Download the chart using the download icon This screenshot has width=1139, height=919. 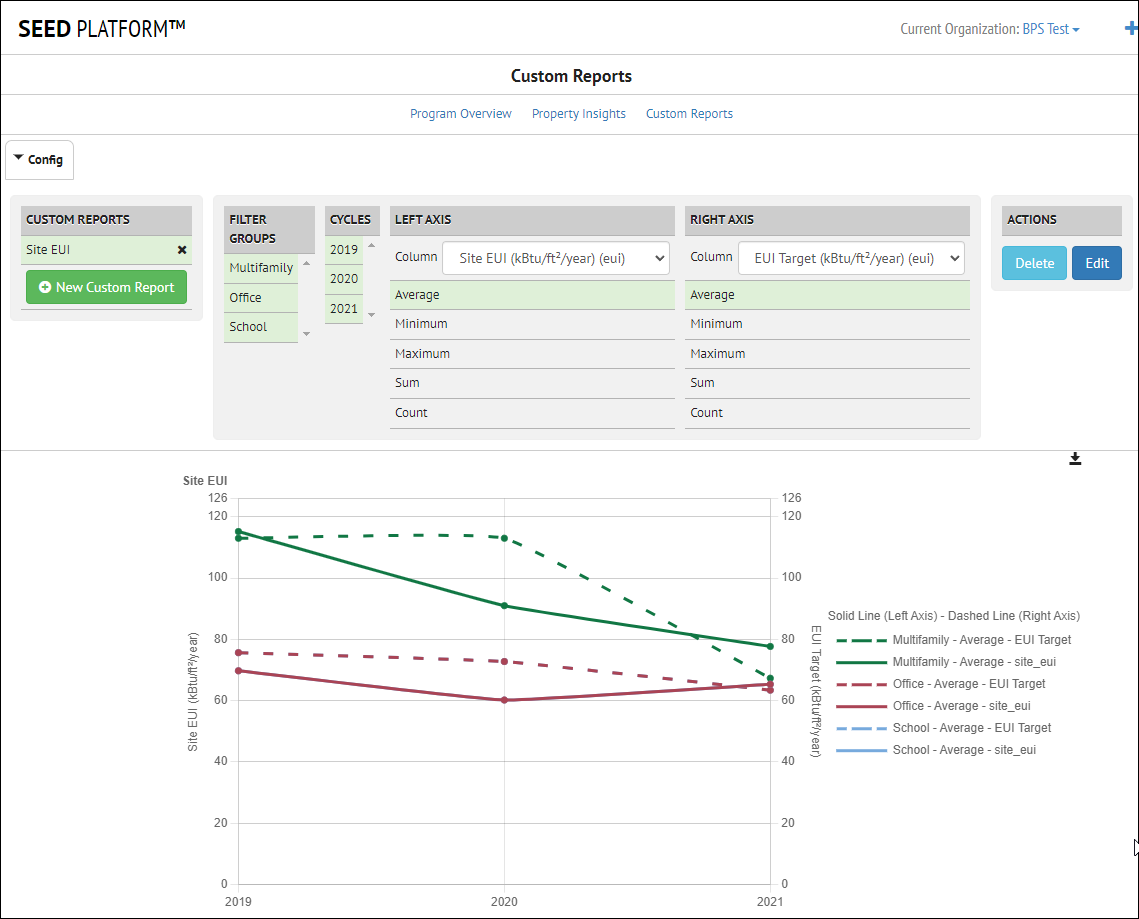click(1075, 458)
